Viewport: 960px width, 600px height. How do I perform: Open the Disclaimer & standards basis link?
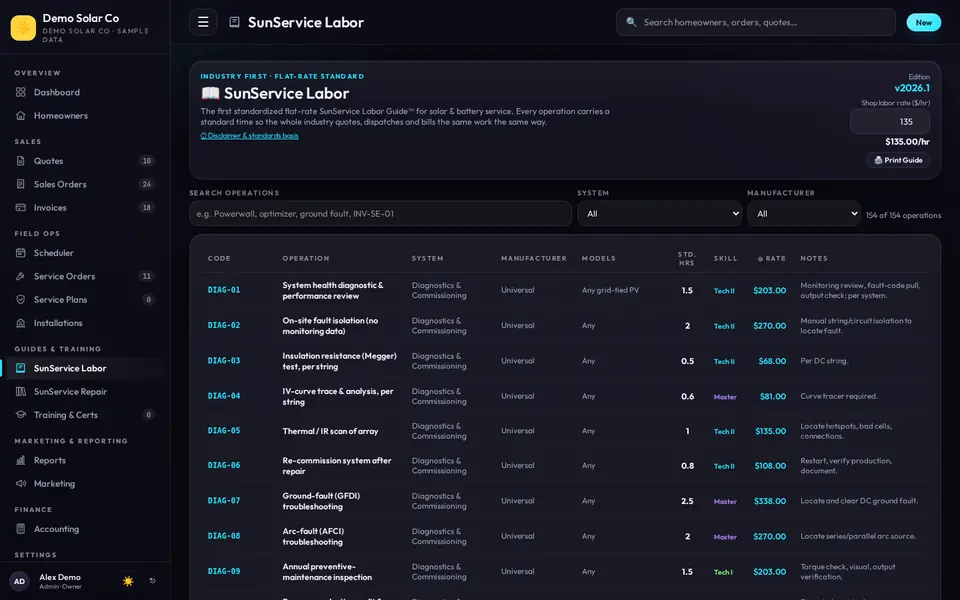pos(249,136)
